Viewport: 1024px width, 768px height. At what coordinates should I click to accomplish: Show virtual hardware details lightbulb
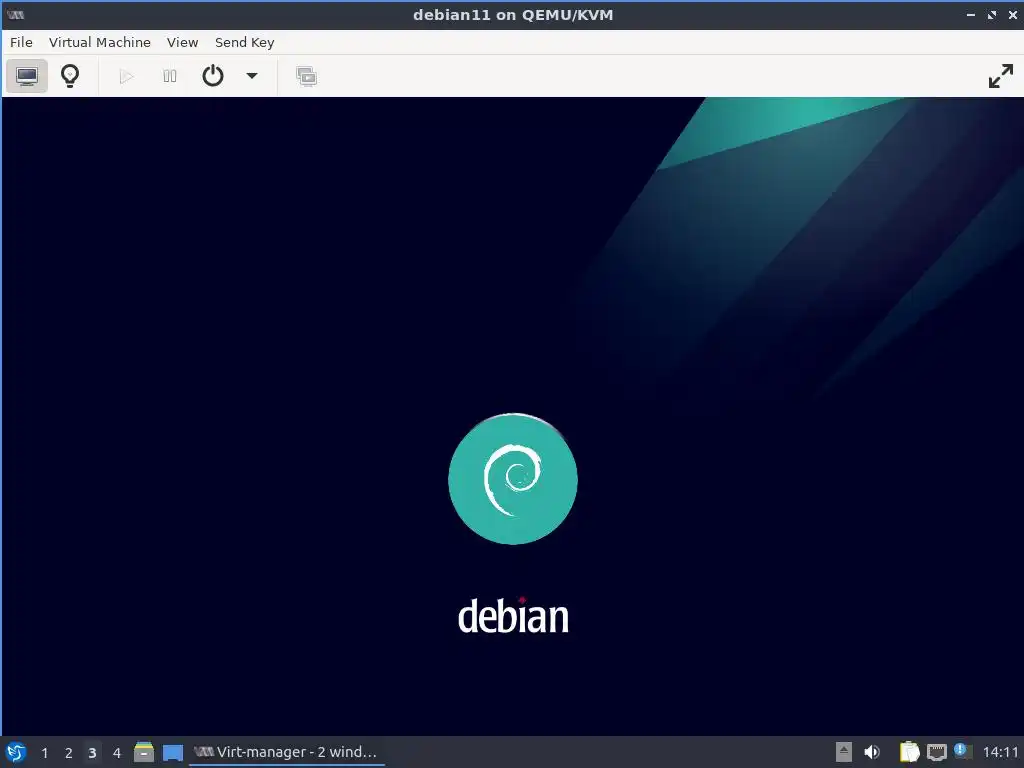click(x=70, y=76)
